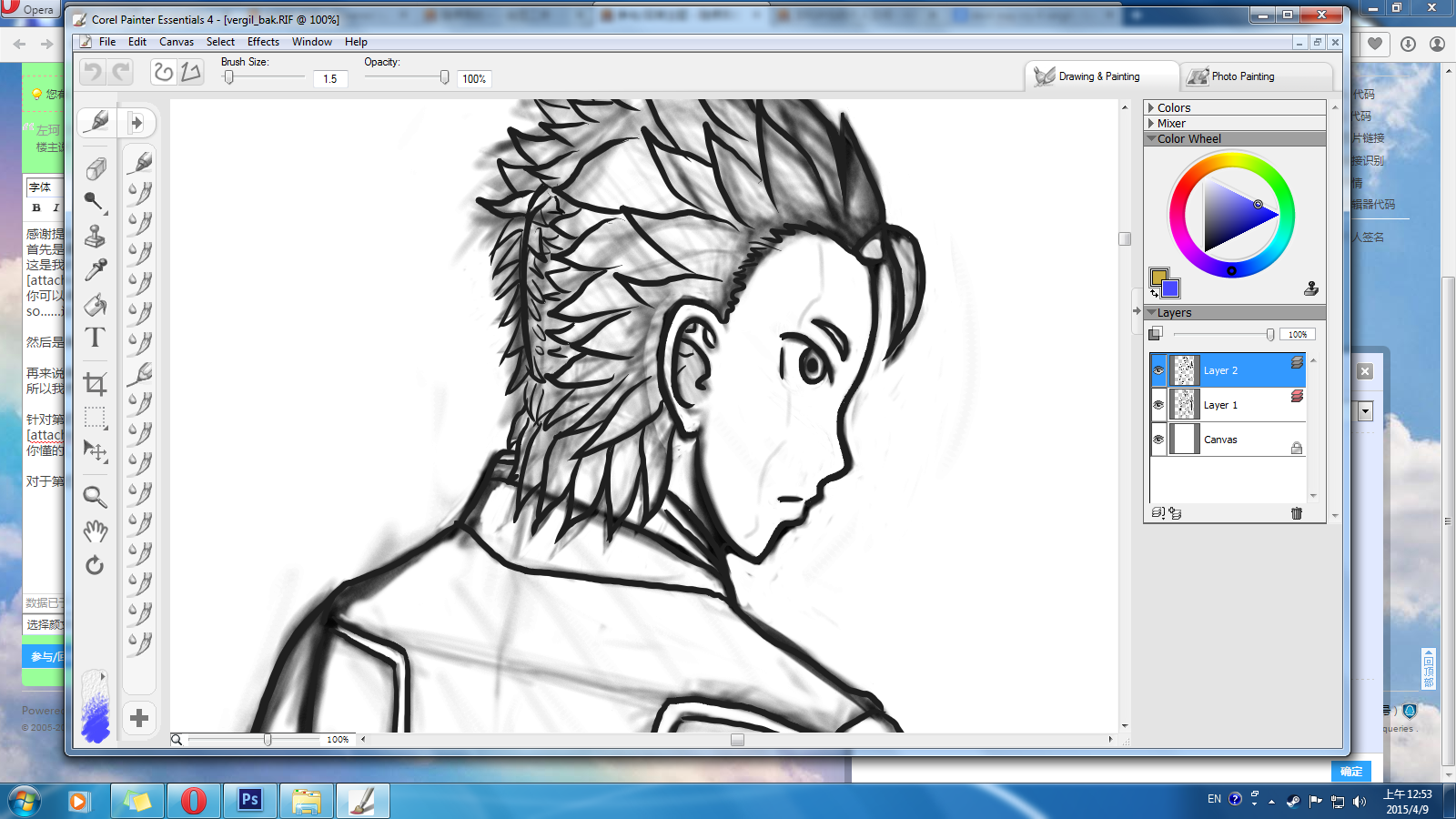The width and height of the screenshot is (1456, 819).
Task: Pick the Eyedropper tool
Action: pyautogui.click(x=96, y=270)
